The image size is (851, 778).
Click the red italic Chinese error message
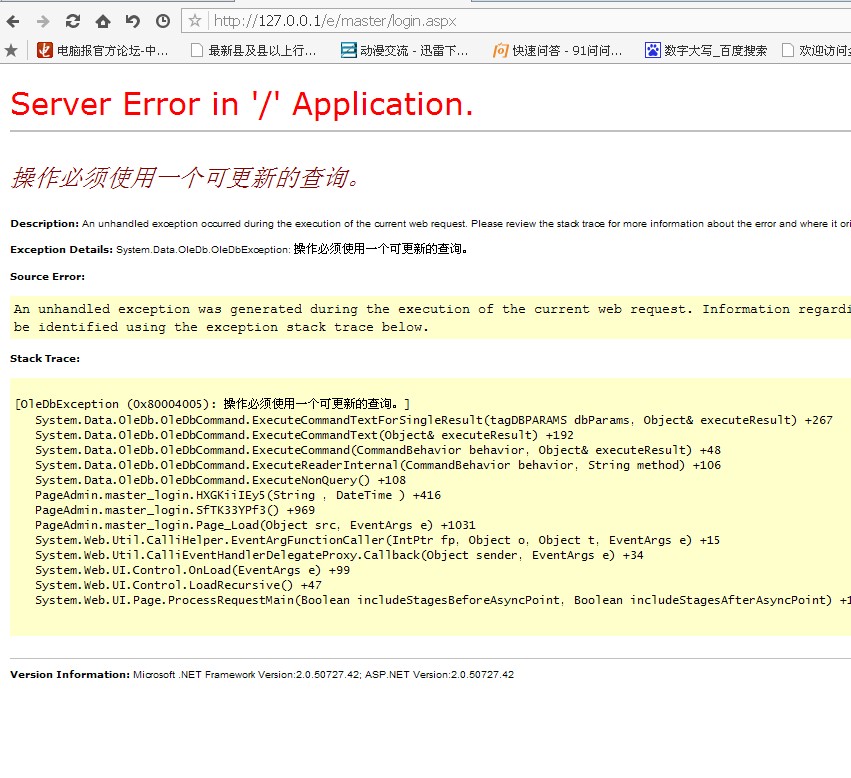point(185,178)
